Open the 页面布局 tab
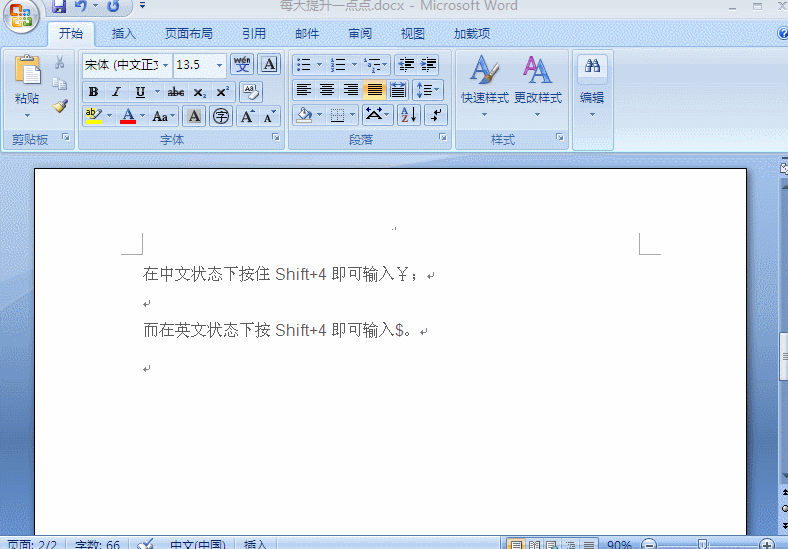 pos(188,34)
